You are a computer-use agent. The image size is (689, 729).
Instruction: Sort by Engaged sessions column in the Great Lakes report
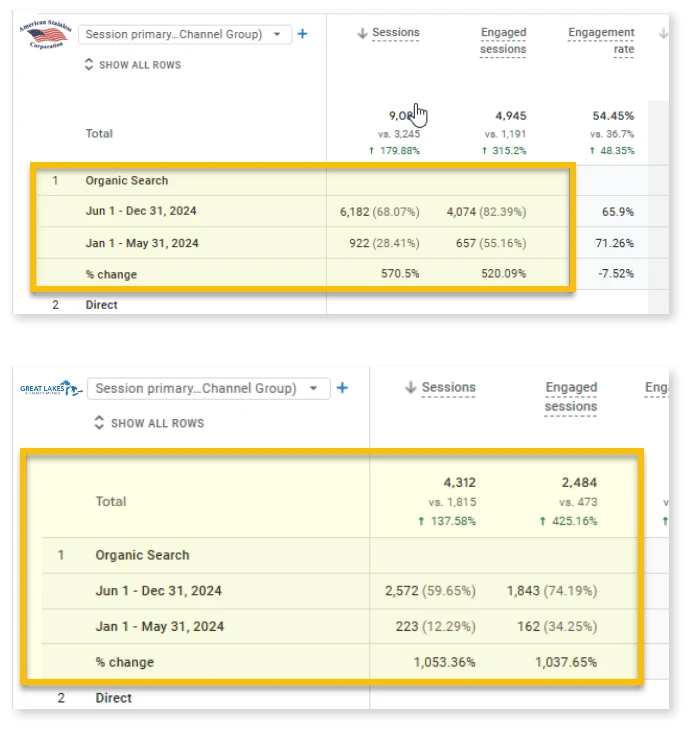[x=570, y=396]
